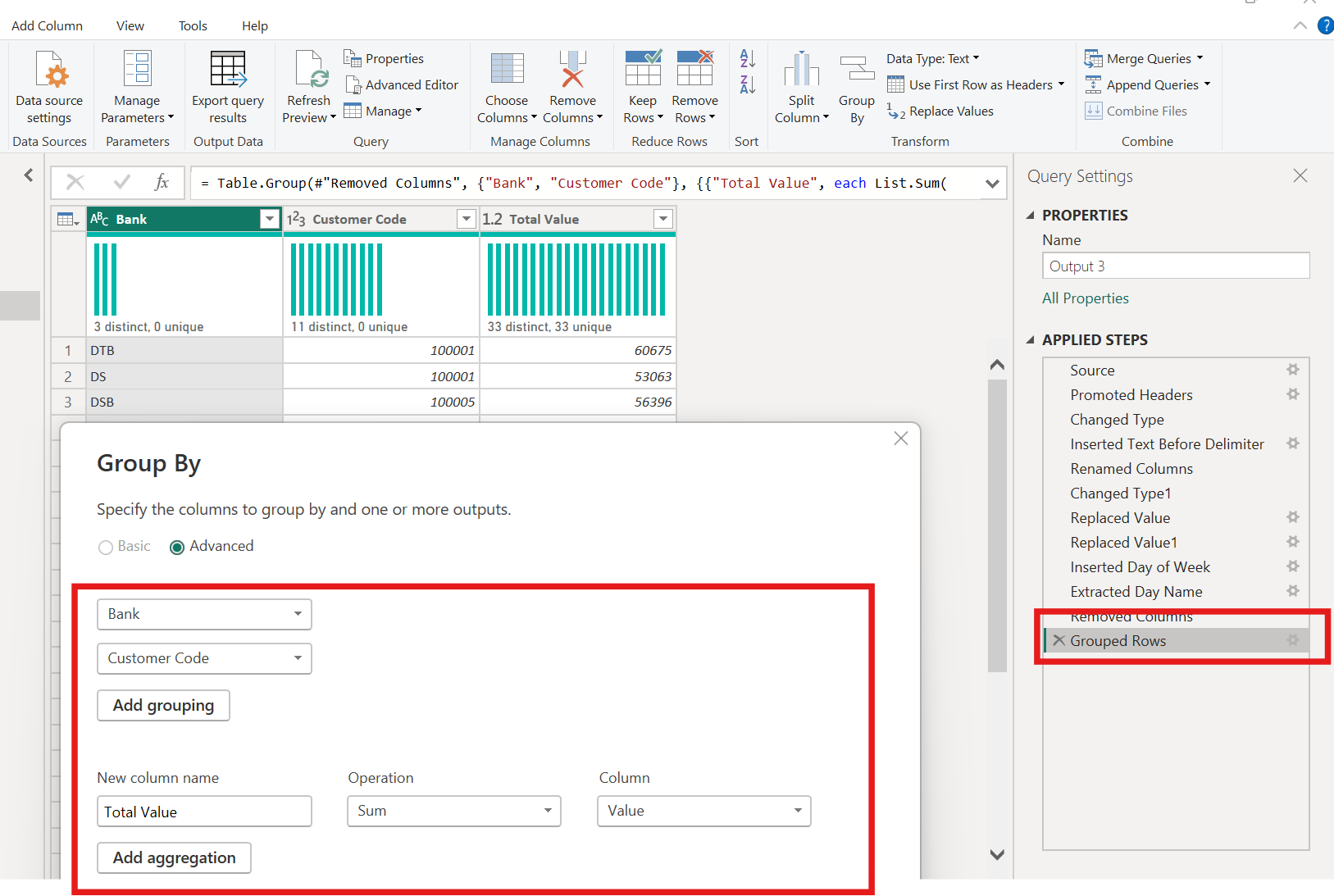Click Remove Columns icon
The width and height of the screenshot is (1334, 896).
point(572,69)
